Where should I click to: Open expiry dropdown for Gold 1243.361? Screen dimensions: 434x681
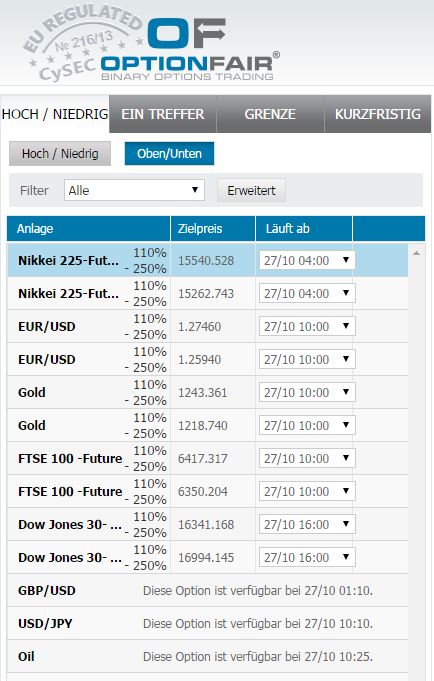[307, 393]
